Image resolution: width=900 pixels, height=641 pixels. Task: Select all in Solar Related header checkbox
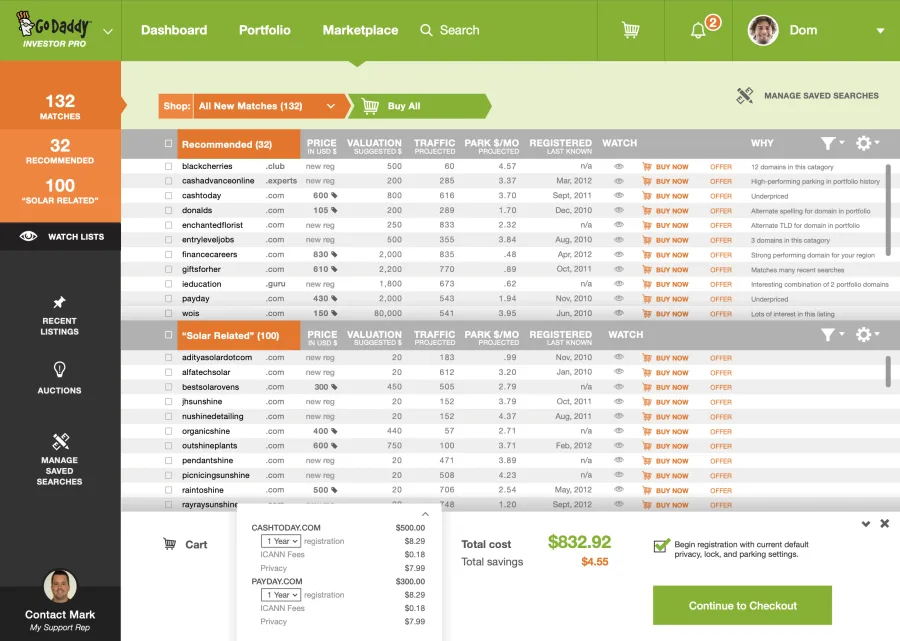pos(168,335)
